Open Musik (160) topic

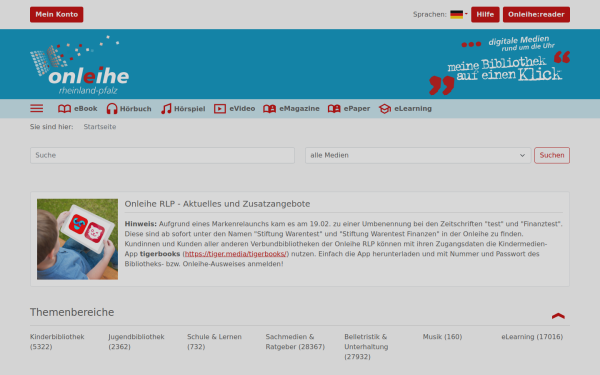point(442,337)
